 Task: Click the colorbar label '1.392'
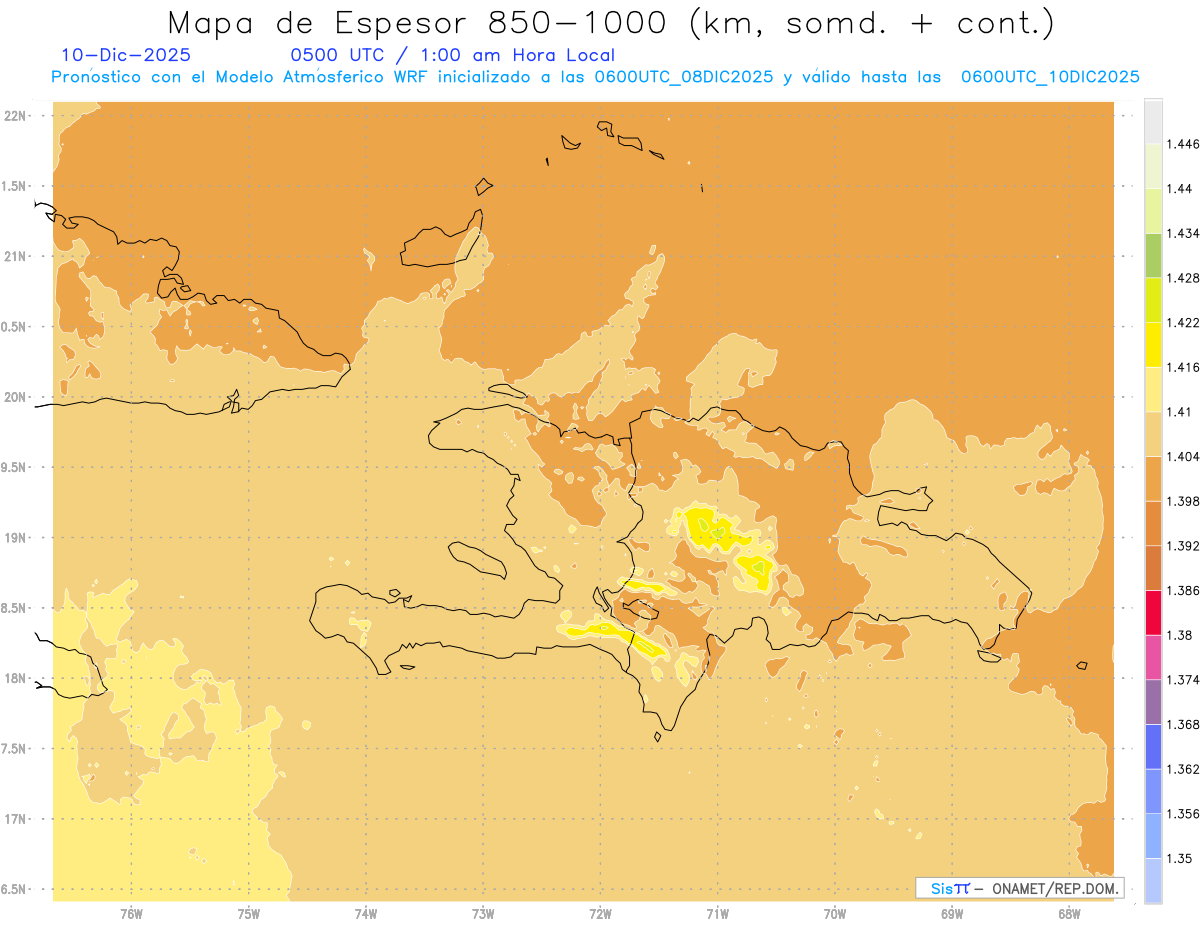click(x=1183, y=546)
